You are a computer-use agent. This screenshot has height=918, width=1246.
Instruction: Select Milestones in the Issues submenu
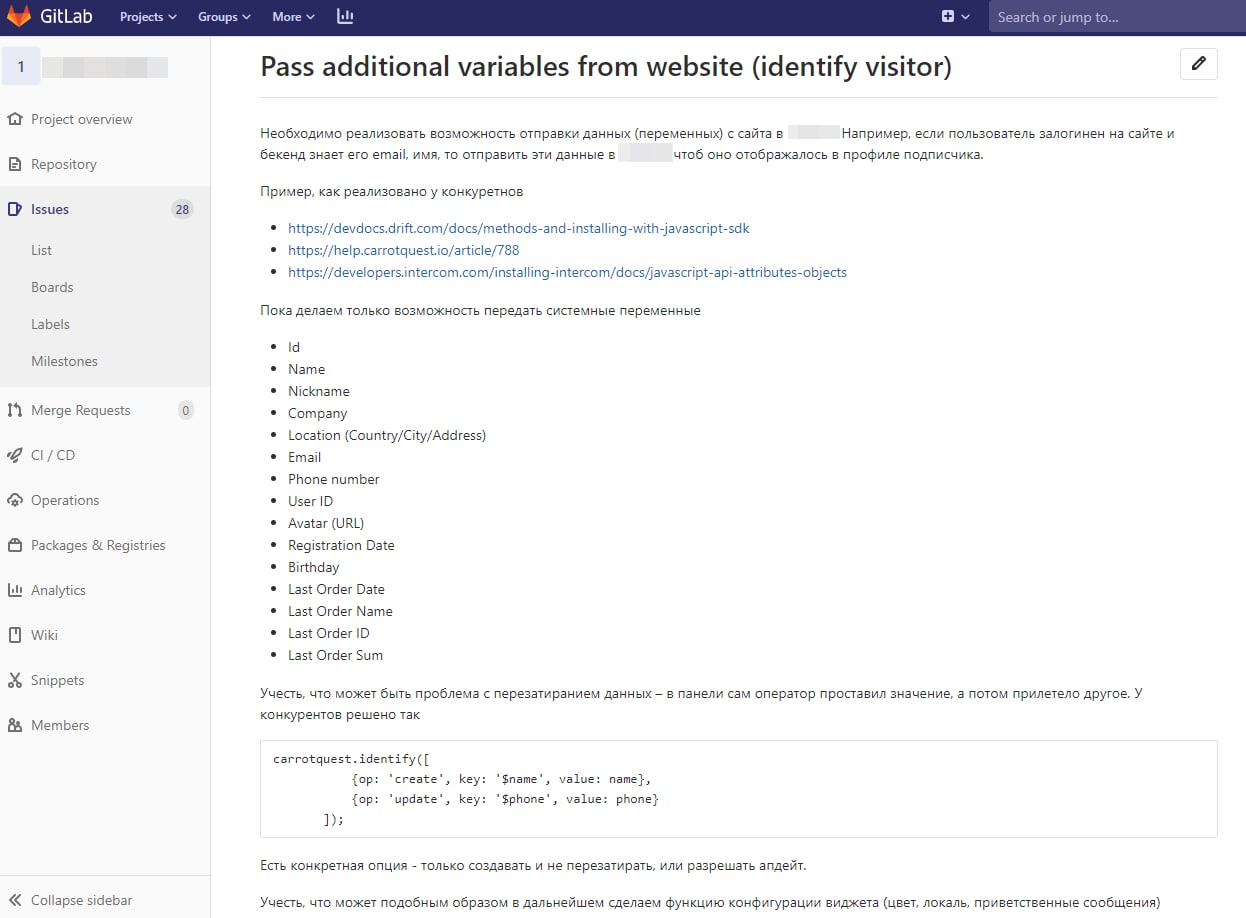64,361
